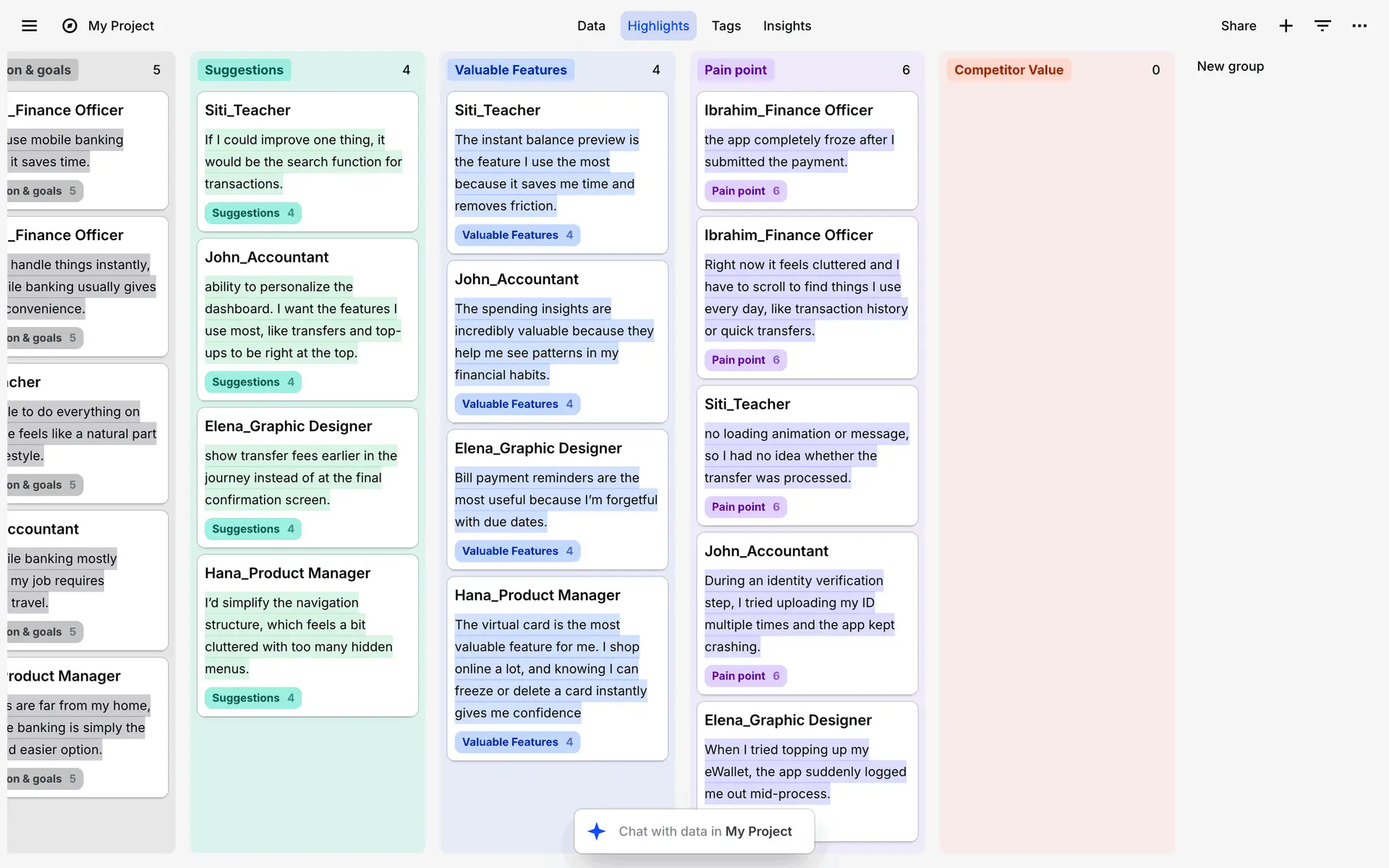Click the Pain point column header tag

(735, 70)
